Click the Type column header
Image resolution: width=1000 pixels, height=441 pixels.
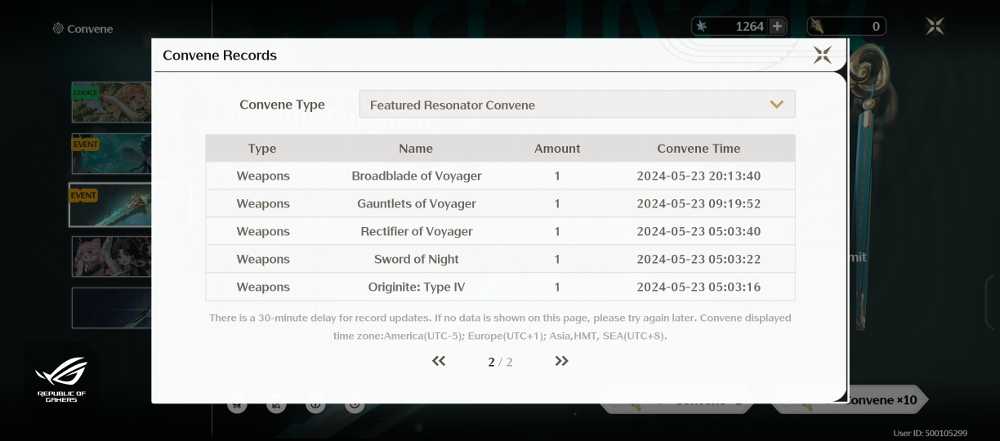pyautogui.click(x=262, y=149)
